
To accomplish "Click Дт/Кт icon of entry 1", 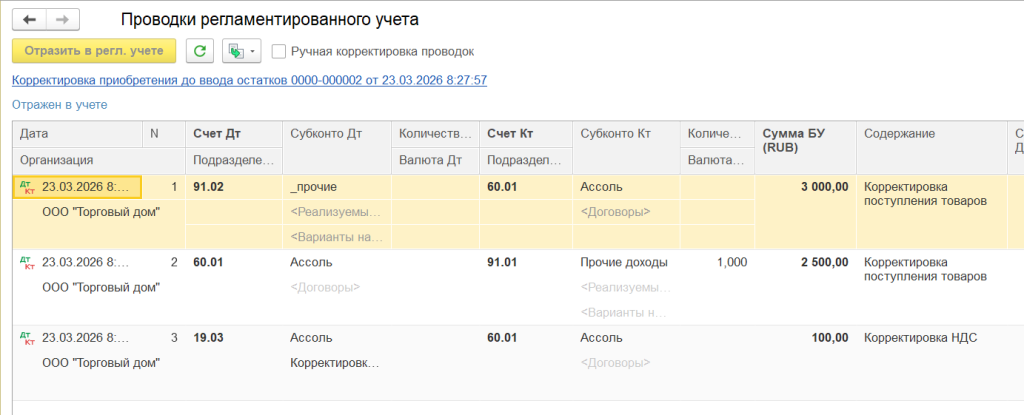I will (x=27, y=187).
